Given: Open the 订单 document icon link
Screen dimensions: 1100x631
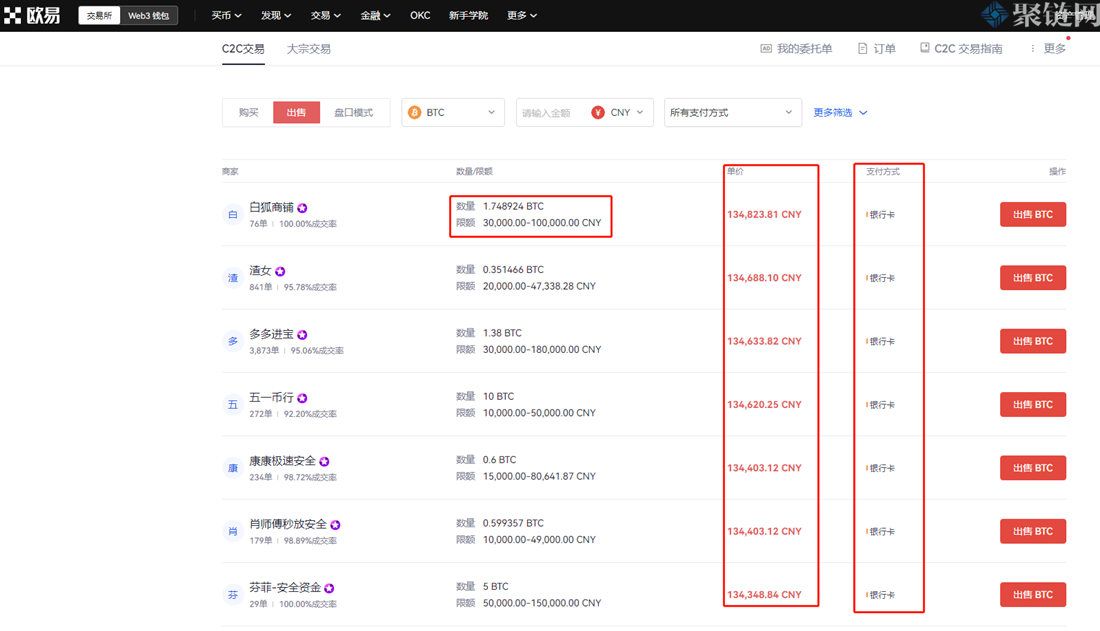Looking at the screenshot, I should [863, 48].
